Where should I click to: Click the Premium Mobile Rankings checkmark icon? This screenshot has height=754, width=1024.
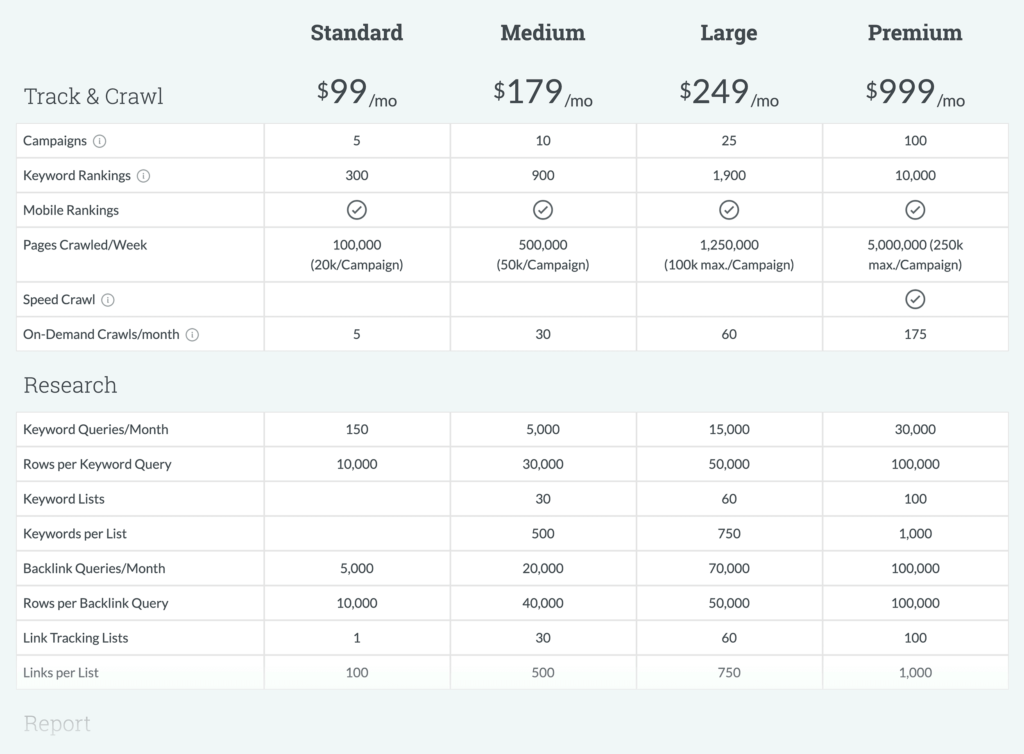915,210
